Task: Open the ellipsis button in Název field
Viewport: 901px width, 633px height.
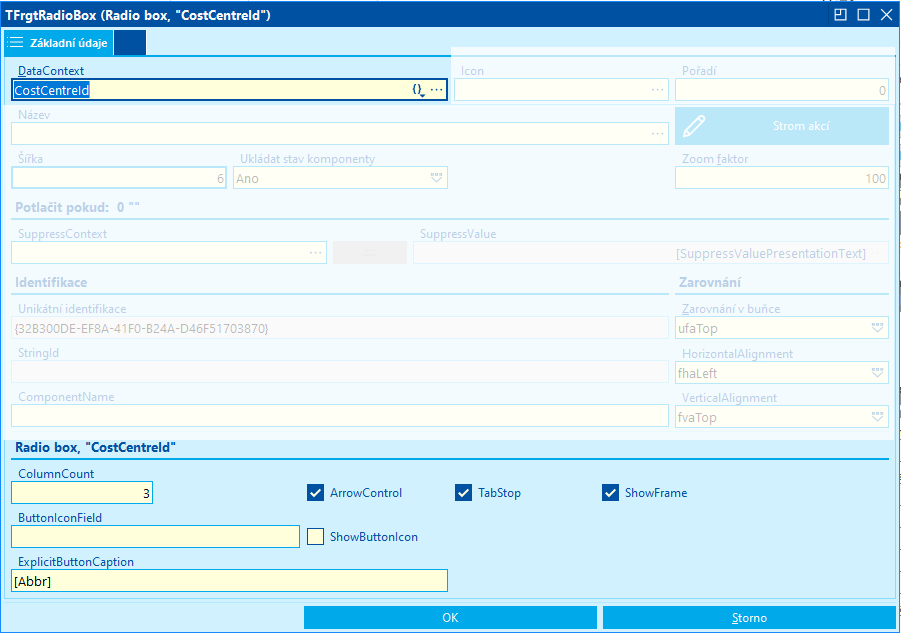Action: pyautogui.click(x=657, y=134)
